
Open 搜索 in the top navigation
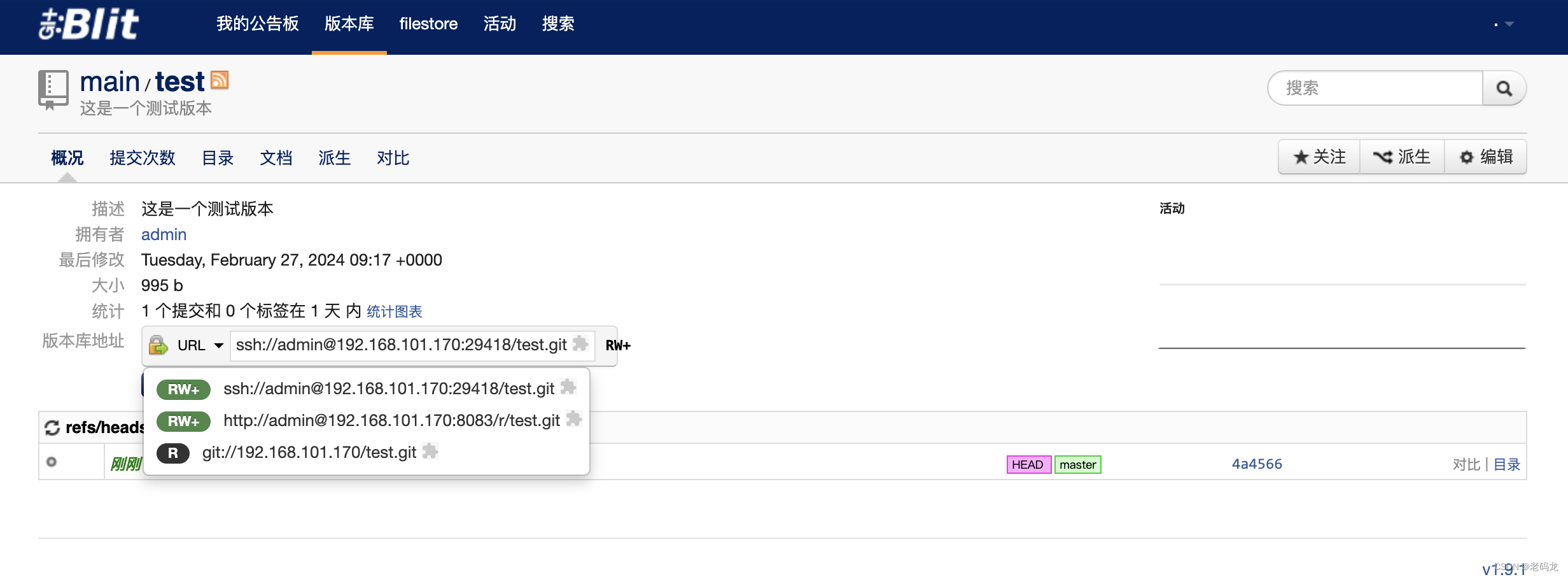pos(558,24)
